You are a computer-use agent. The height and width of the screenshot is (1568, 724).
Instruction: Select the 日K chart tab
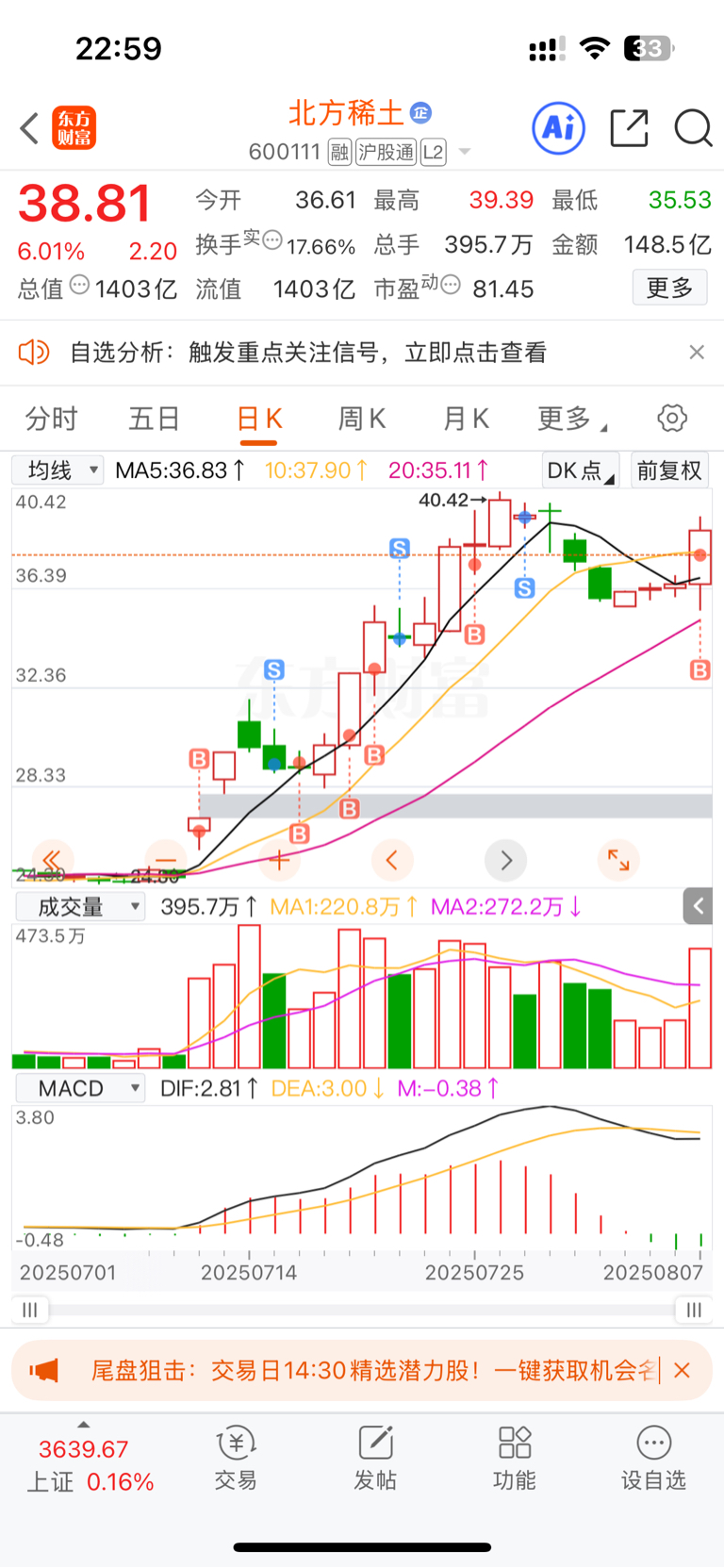[259, 418]
